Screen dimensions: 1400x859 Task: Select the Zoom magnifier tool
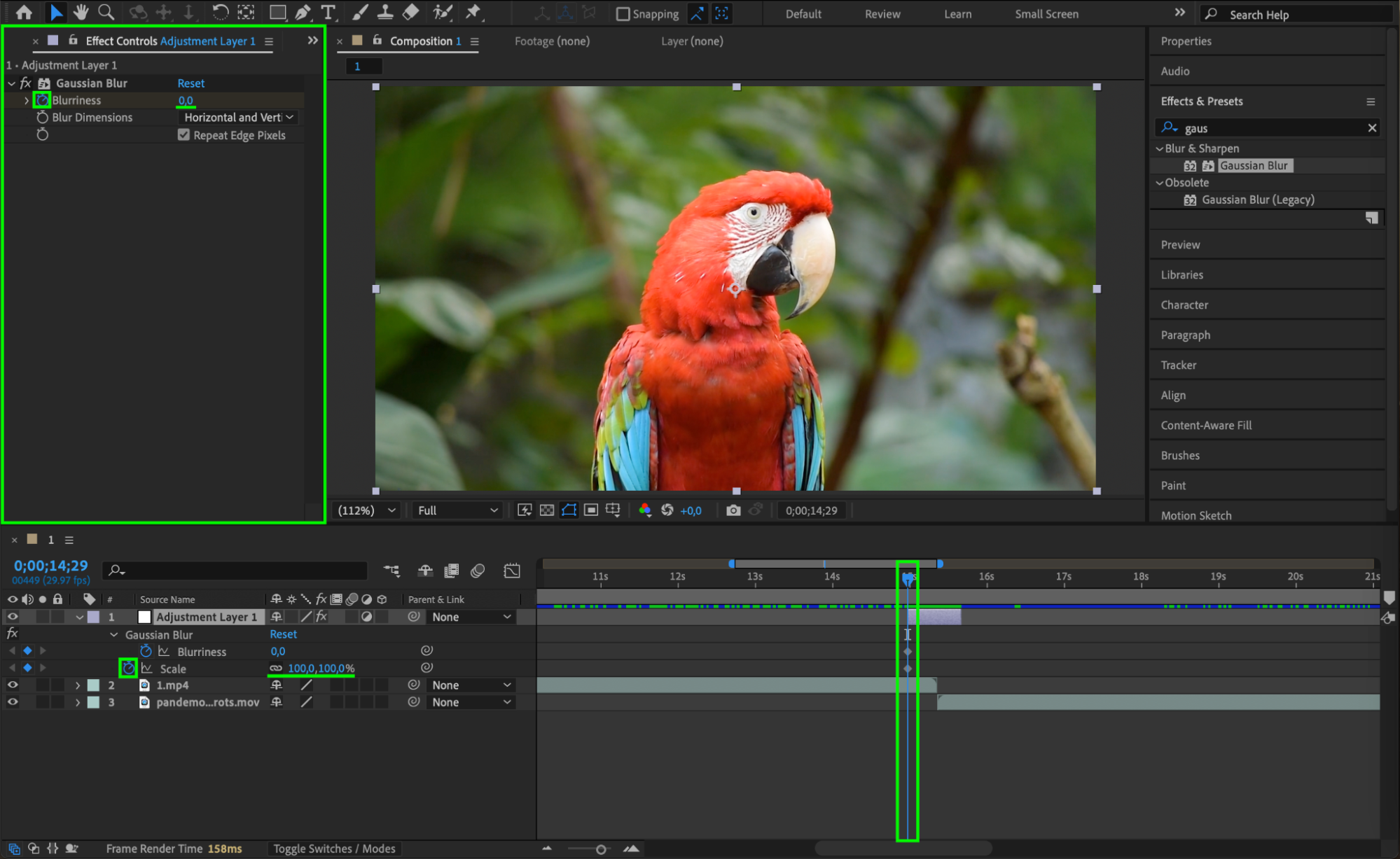click(x=106, y=12)
